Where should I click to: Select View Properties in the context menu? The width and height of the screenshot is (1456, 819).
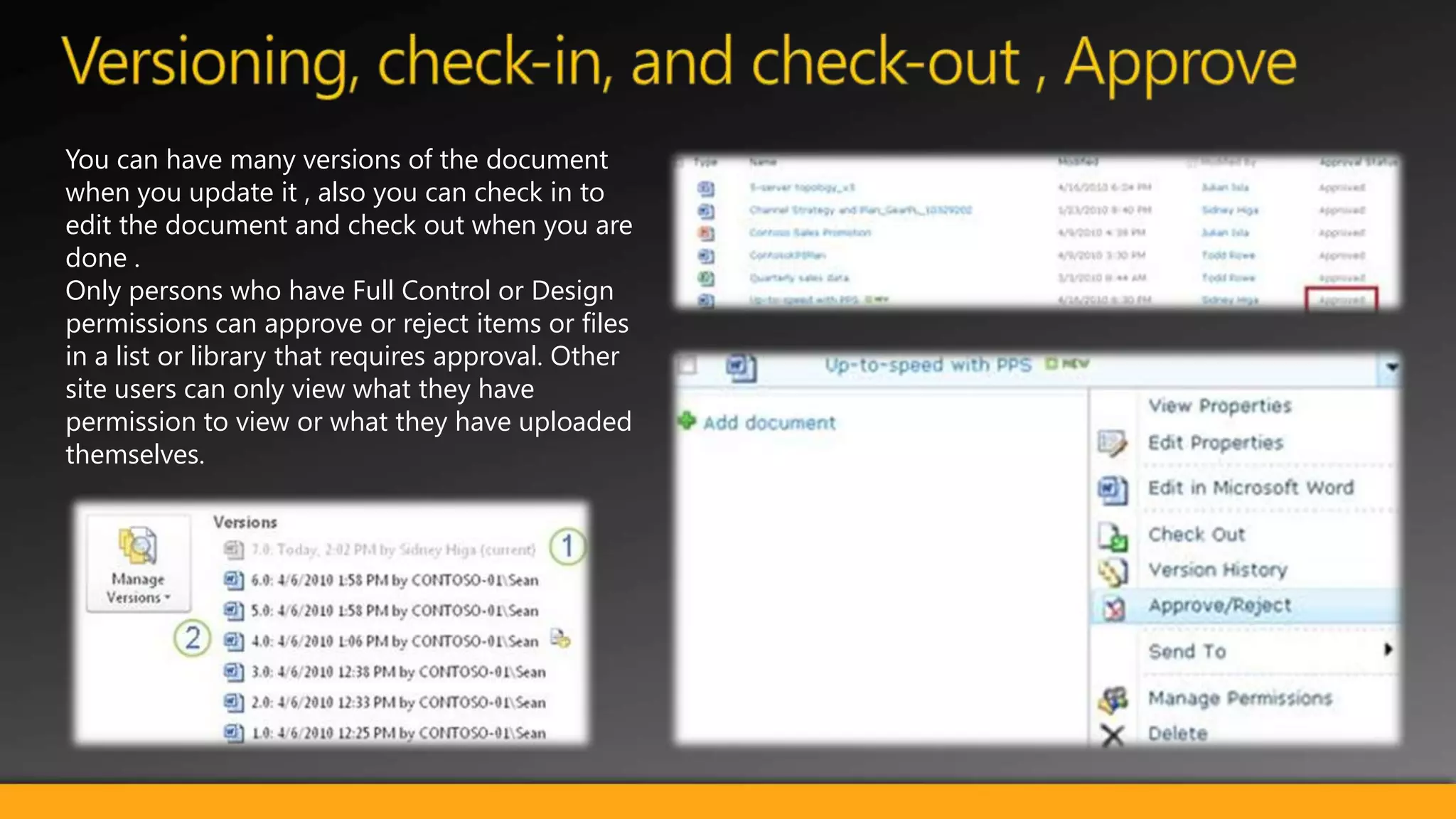pyautogui.click(x=1220, y=406)
